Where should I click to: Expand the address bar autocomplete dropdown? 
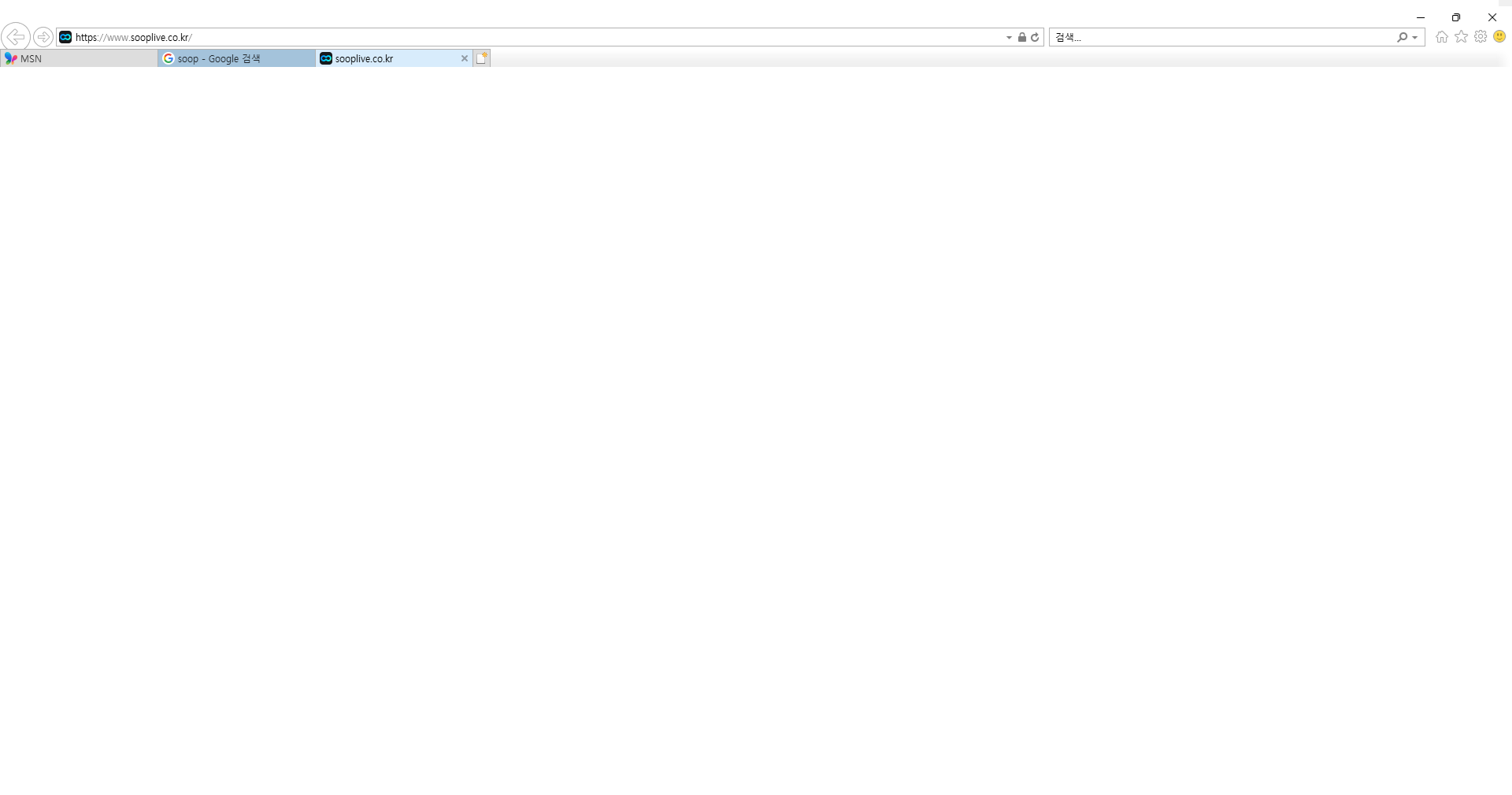pos(1009,37)
